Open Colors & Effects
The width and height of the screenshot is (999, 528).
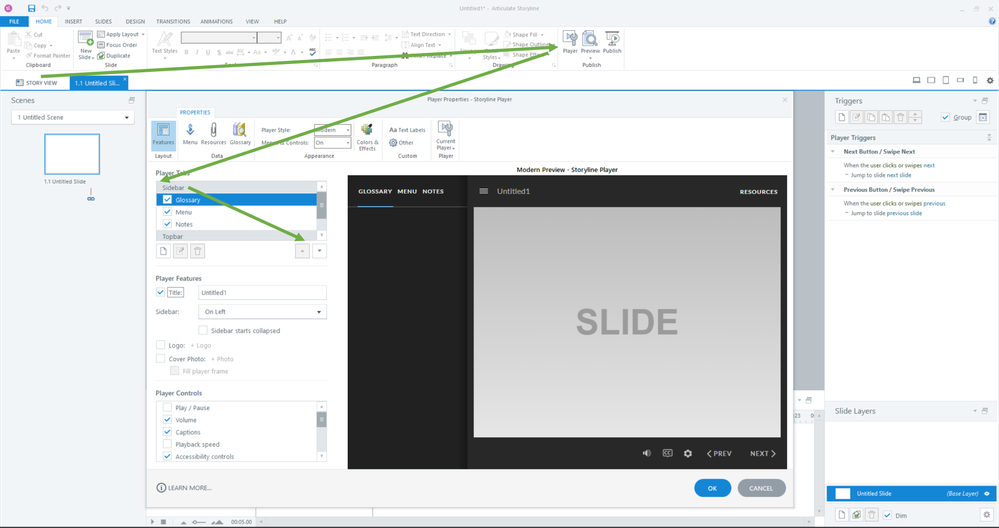coord(367,137)
